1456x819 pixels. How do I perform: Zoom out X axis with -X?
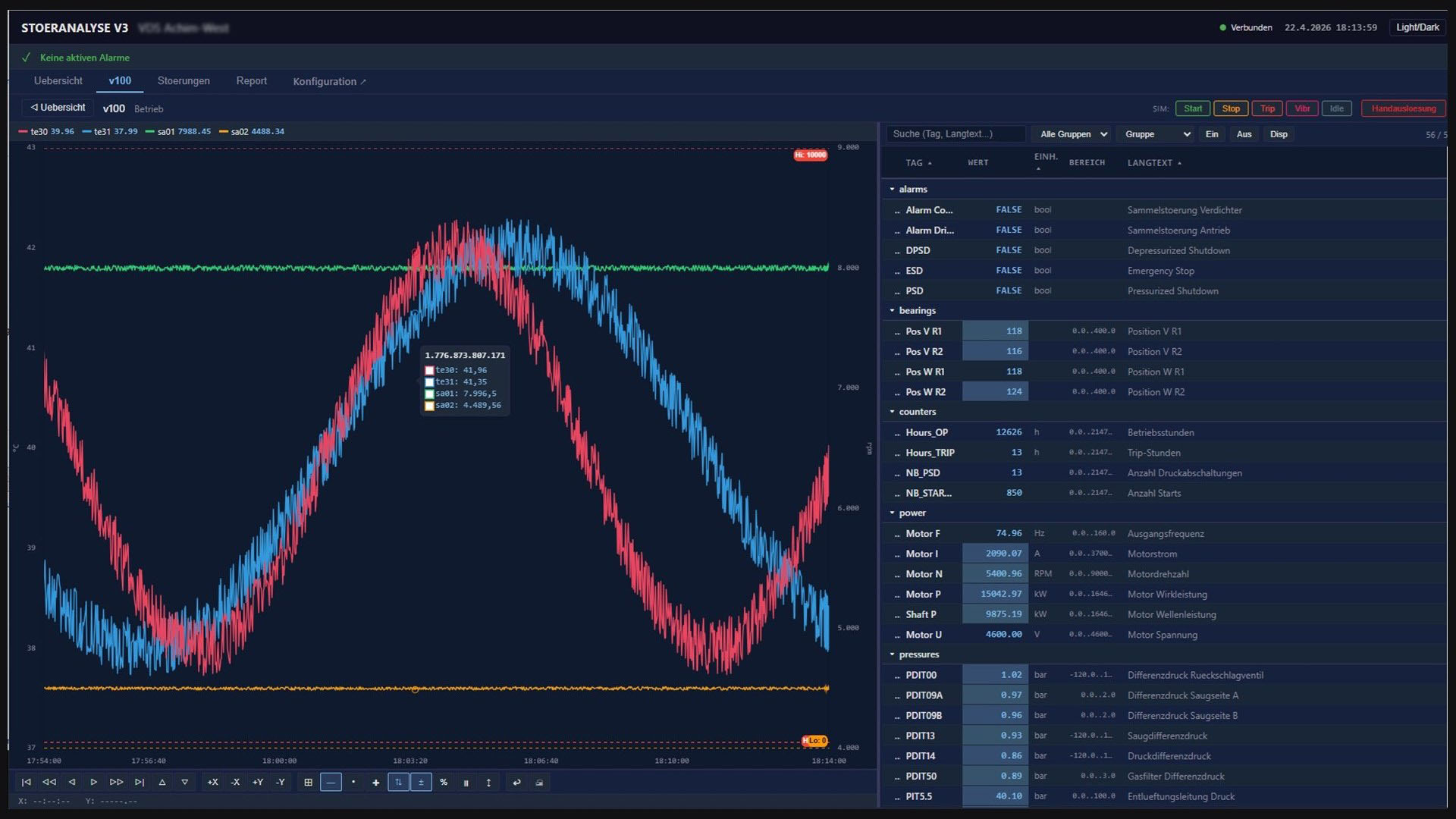point(236,782)
